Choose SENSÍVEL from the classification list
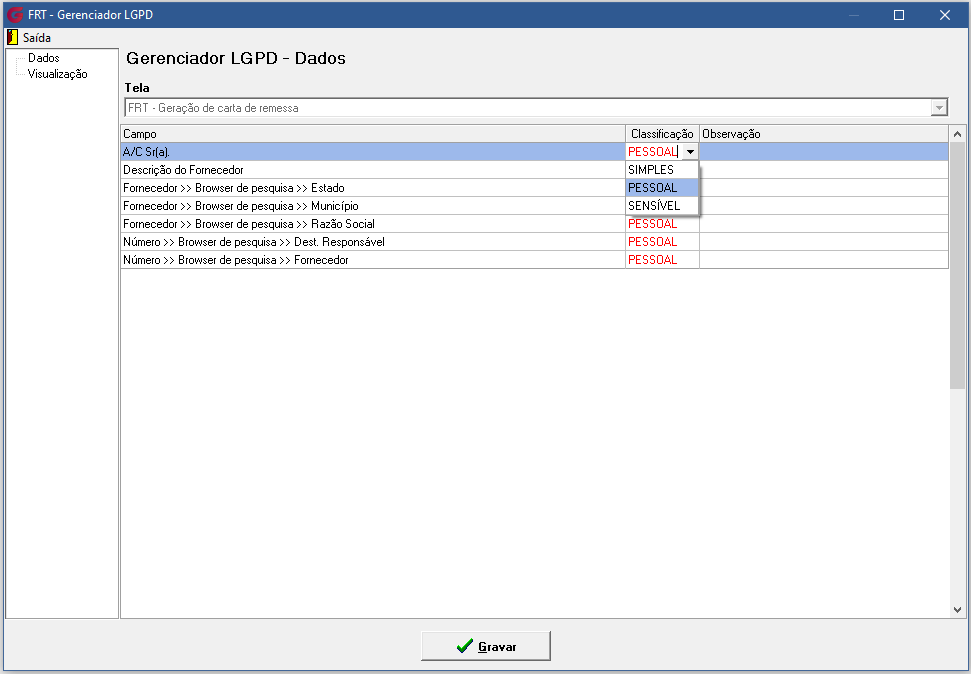Viewport: 971px width, 674px height. pyautogui.click(x=662, y=206)
